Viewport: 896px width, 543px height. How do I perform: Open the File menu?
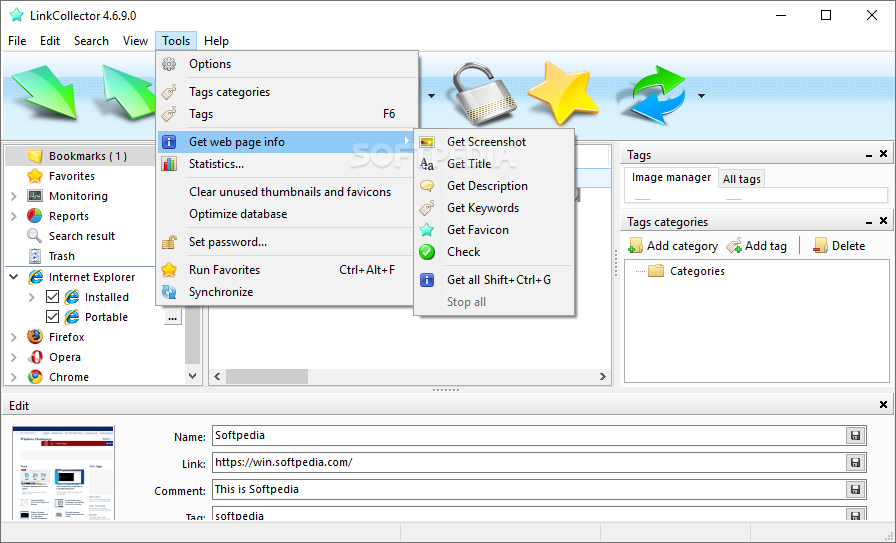click(17, 41)
